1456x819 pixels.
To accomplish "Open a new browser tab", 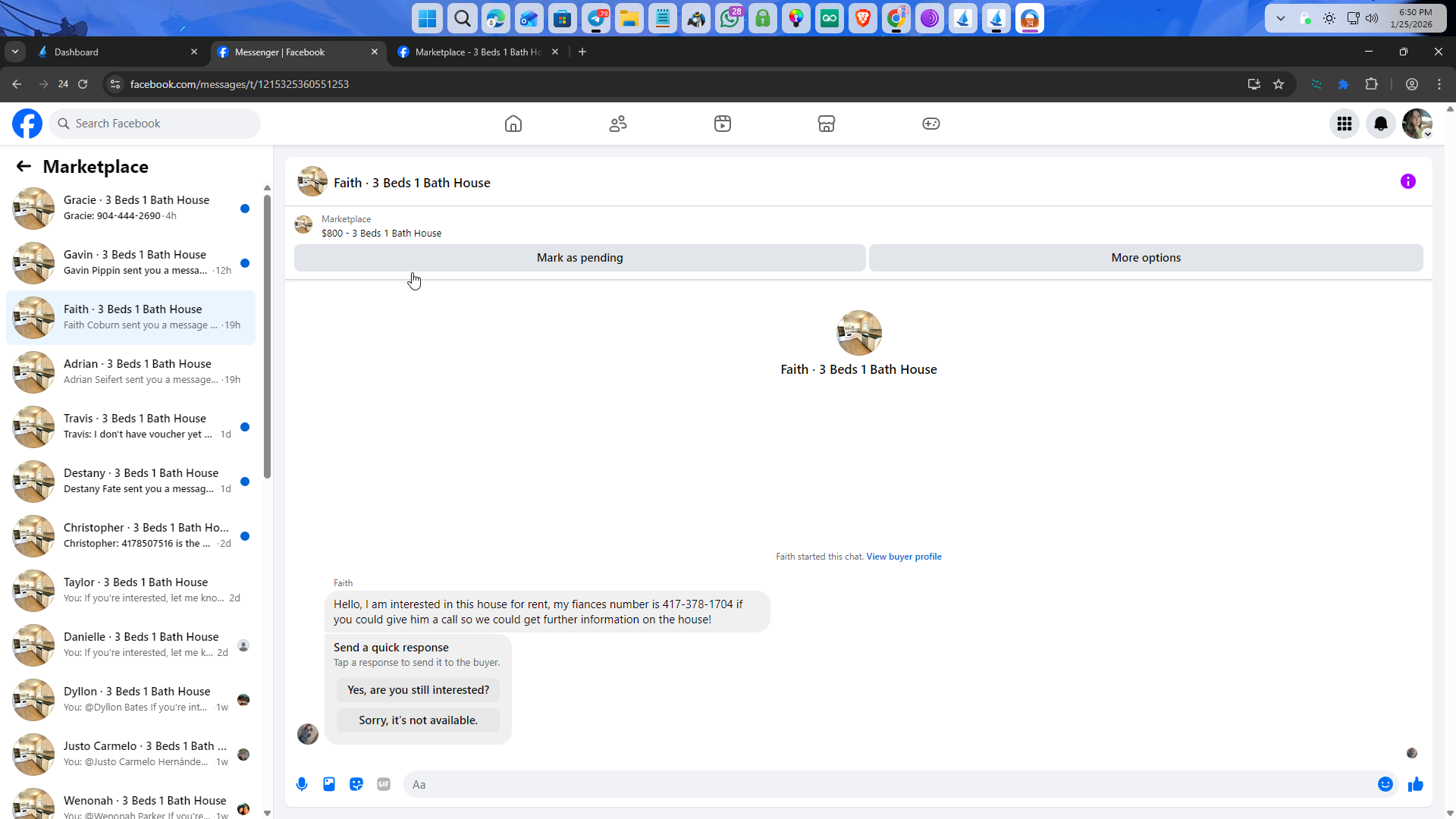I will [582, 52].
